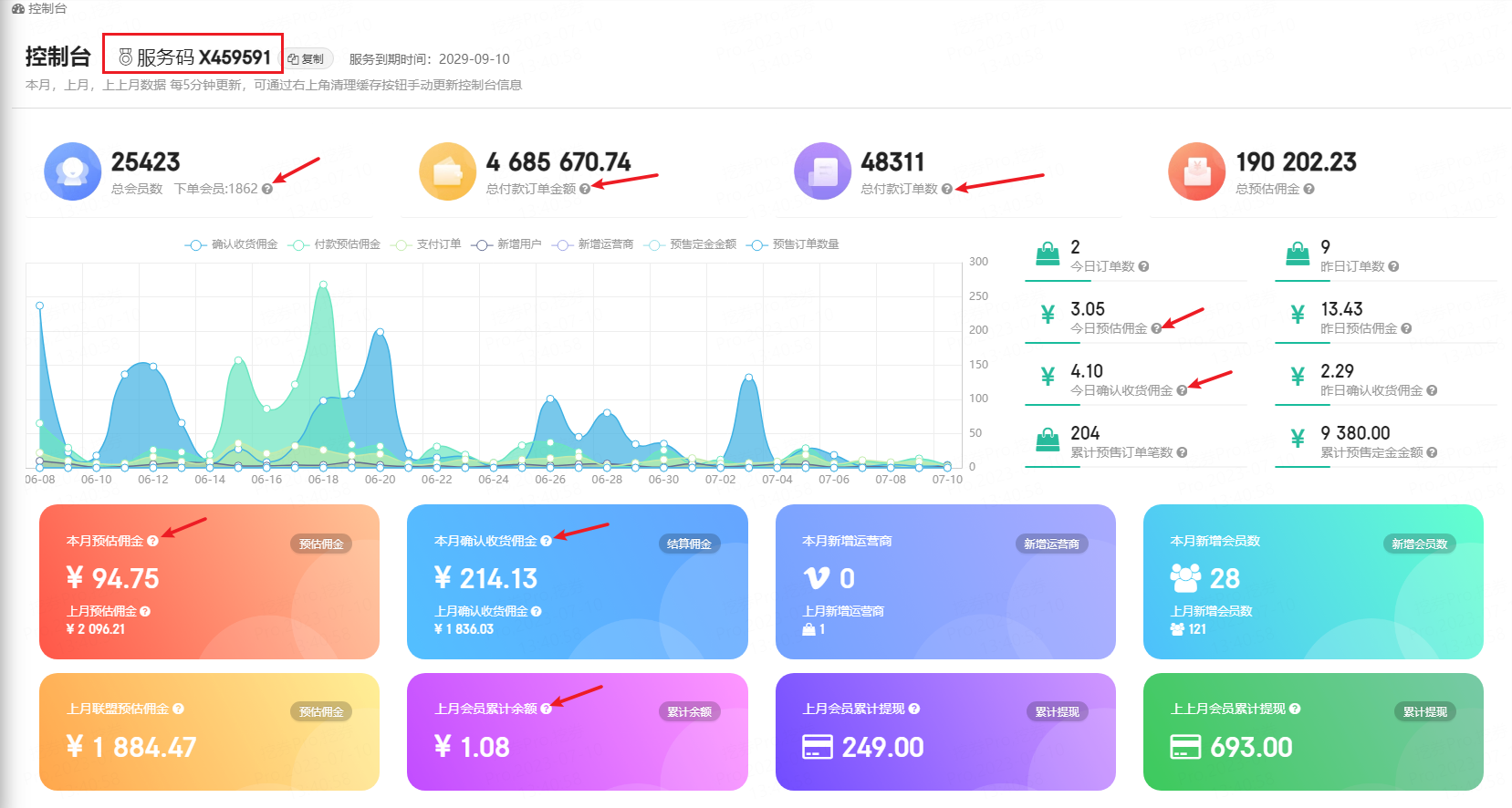
Task: Click the 249.00 withdrawal amount
Action: (882, 747)
